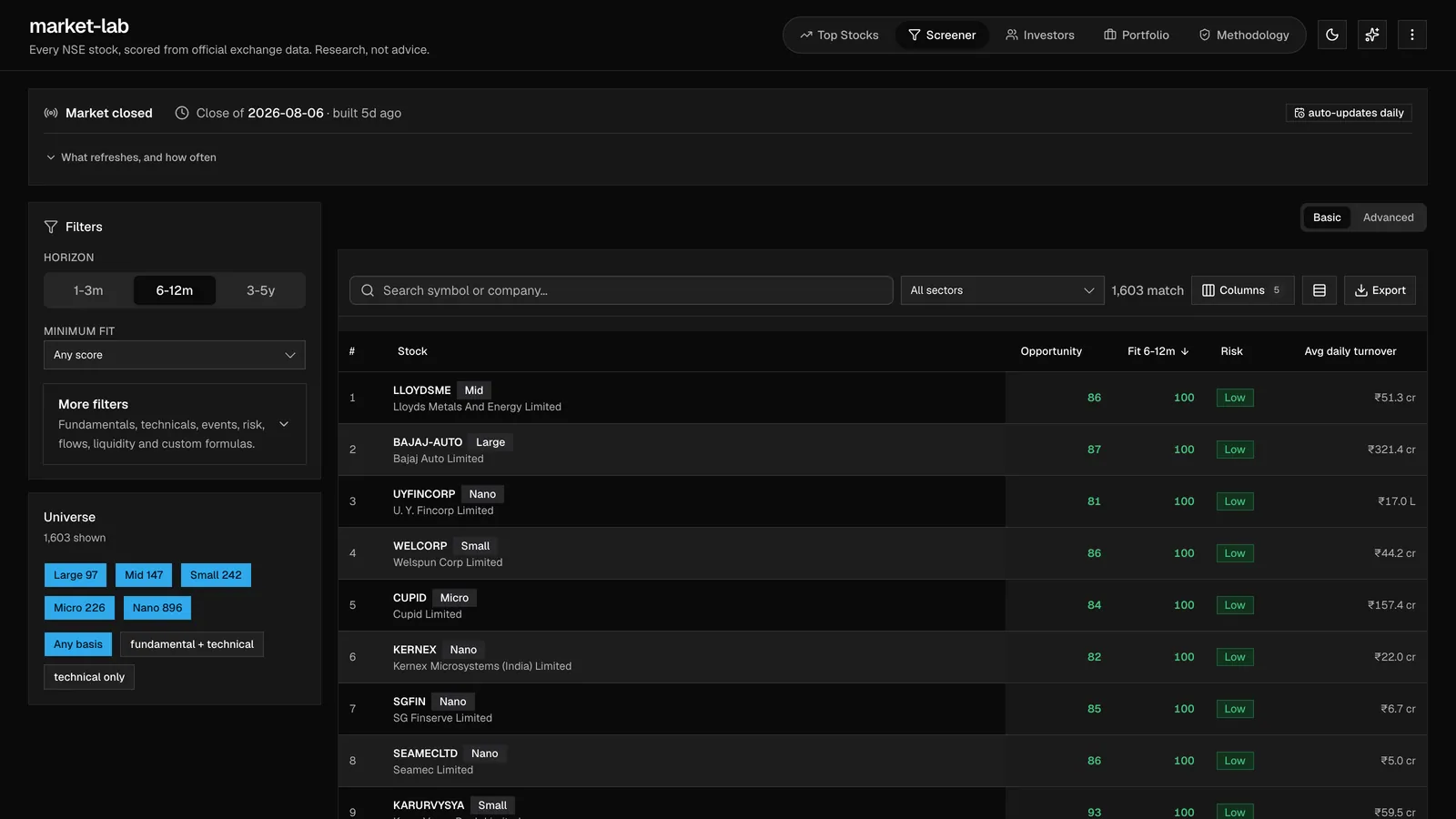Click the Low risk badge for CUPID
This screenshot has width=1456, height=819.
1235,605
